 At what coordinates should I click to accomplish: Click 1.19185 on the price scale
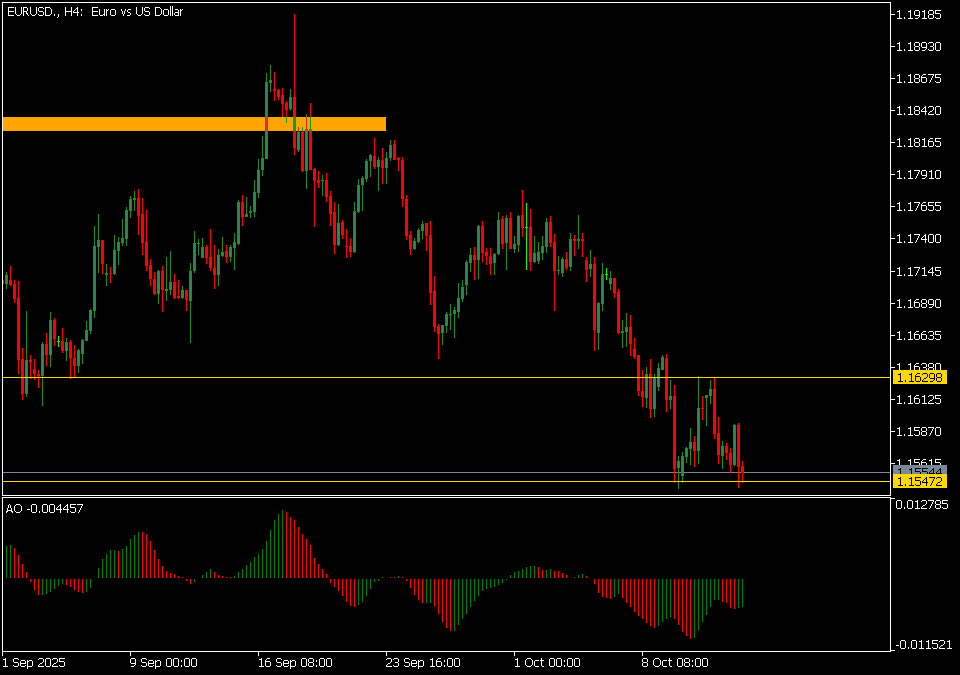click(919, 15)
